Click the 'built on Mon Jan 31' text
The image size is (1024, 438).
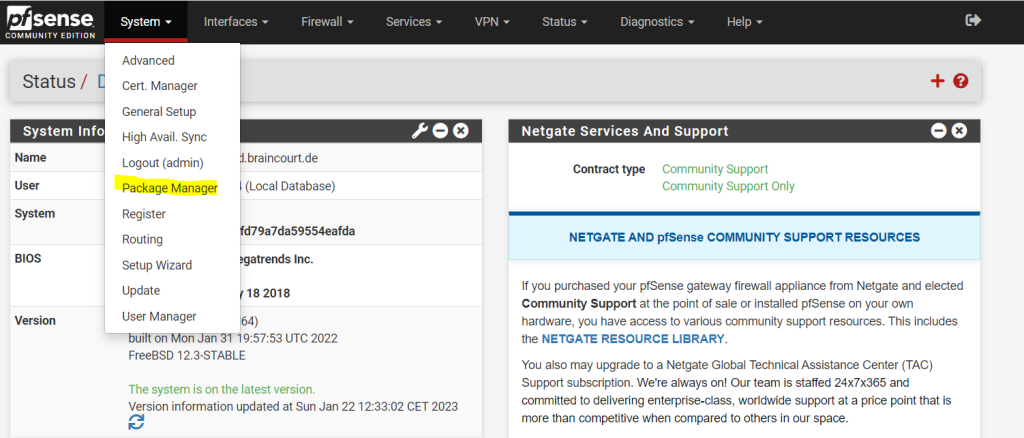[x=233, y=339]
